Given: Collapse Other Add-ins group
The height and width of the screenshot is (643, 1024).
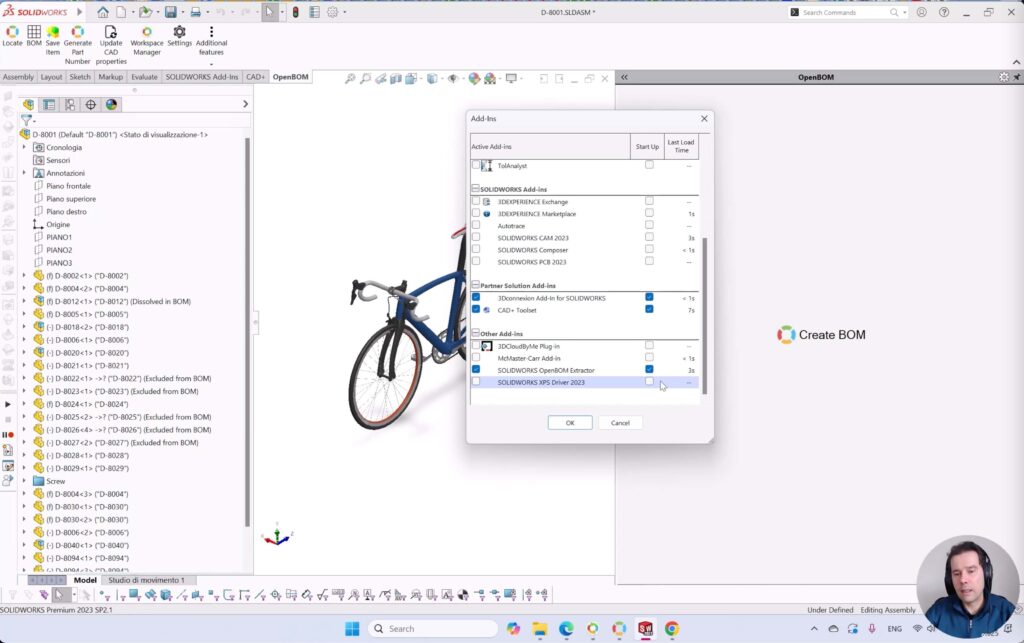Looking at the screenshot, I should click(x=475, y=333).
